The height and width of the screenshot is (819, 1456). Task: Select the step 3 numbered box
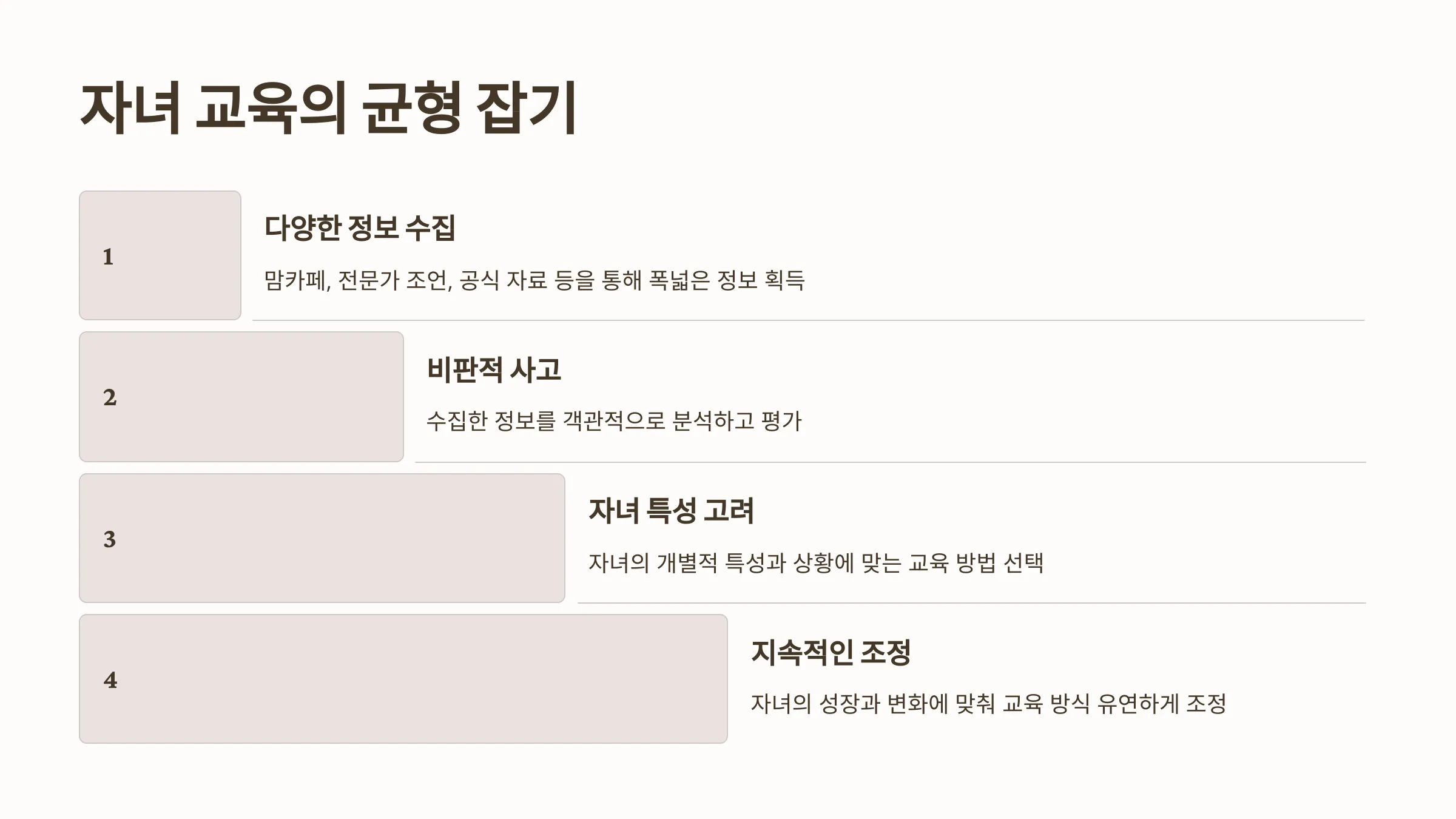click(322, 538)
